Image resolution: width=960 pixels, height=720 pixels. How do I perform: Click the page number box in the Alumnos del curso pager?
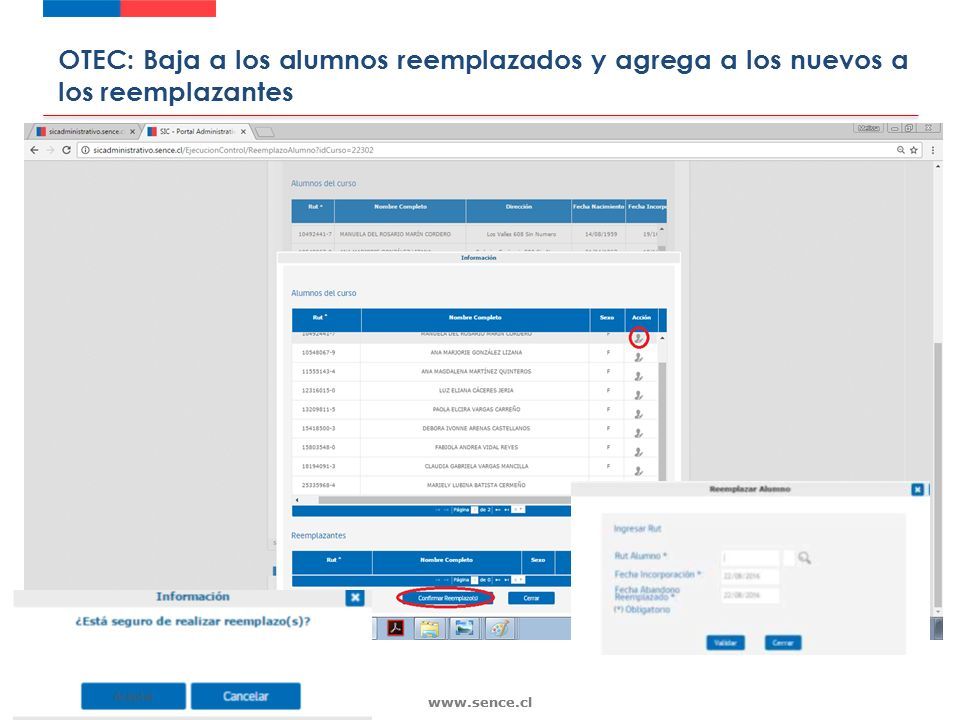tap(474, 510)
